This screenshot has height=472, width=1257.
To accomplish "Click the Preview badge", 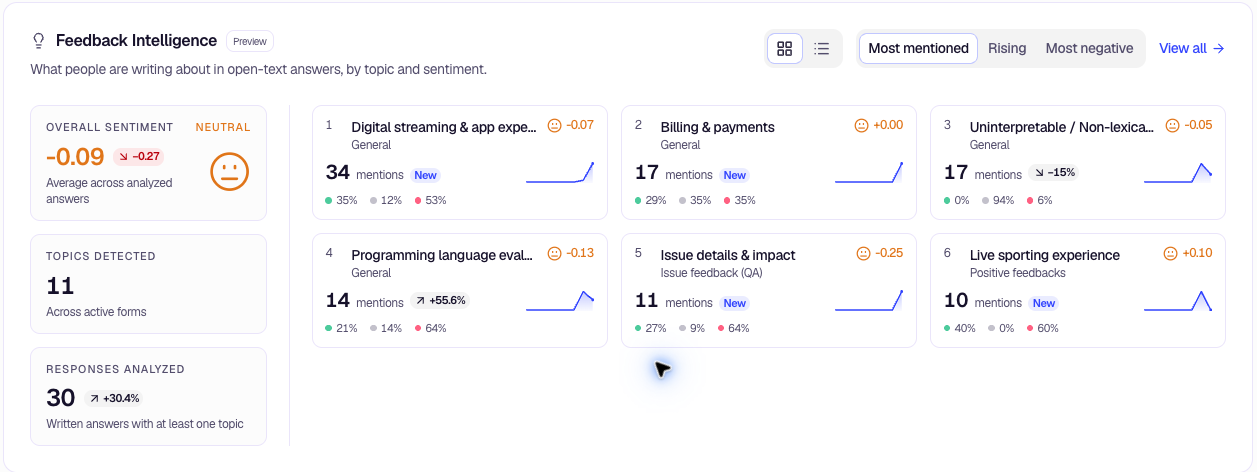I will 250,41.
